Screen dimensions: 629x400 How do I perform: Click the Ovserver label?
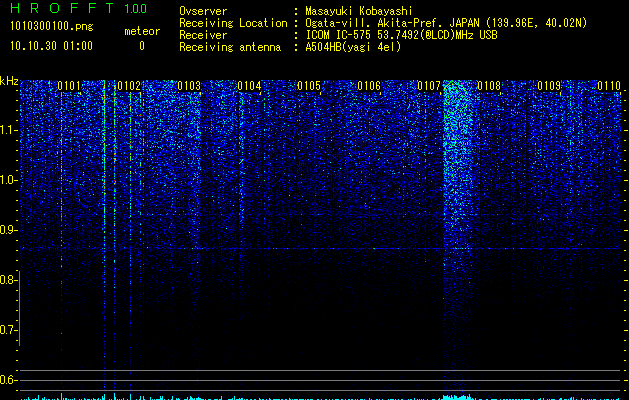pos(203,11)
